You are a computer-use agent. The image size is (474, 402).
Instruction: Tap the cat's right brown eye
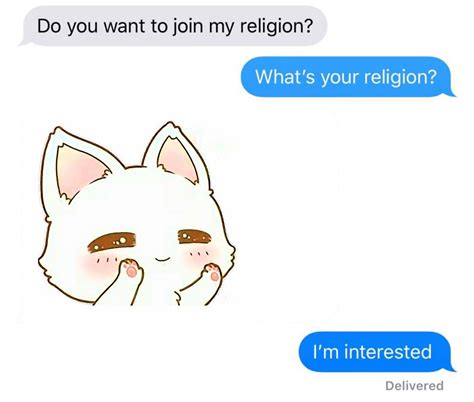[195, 237]
